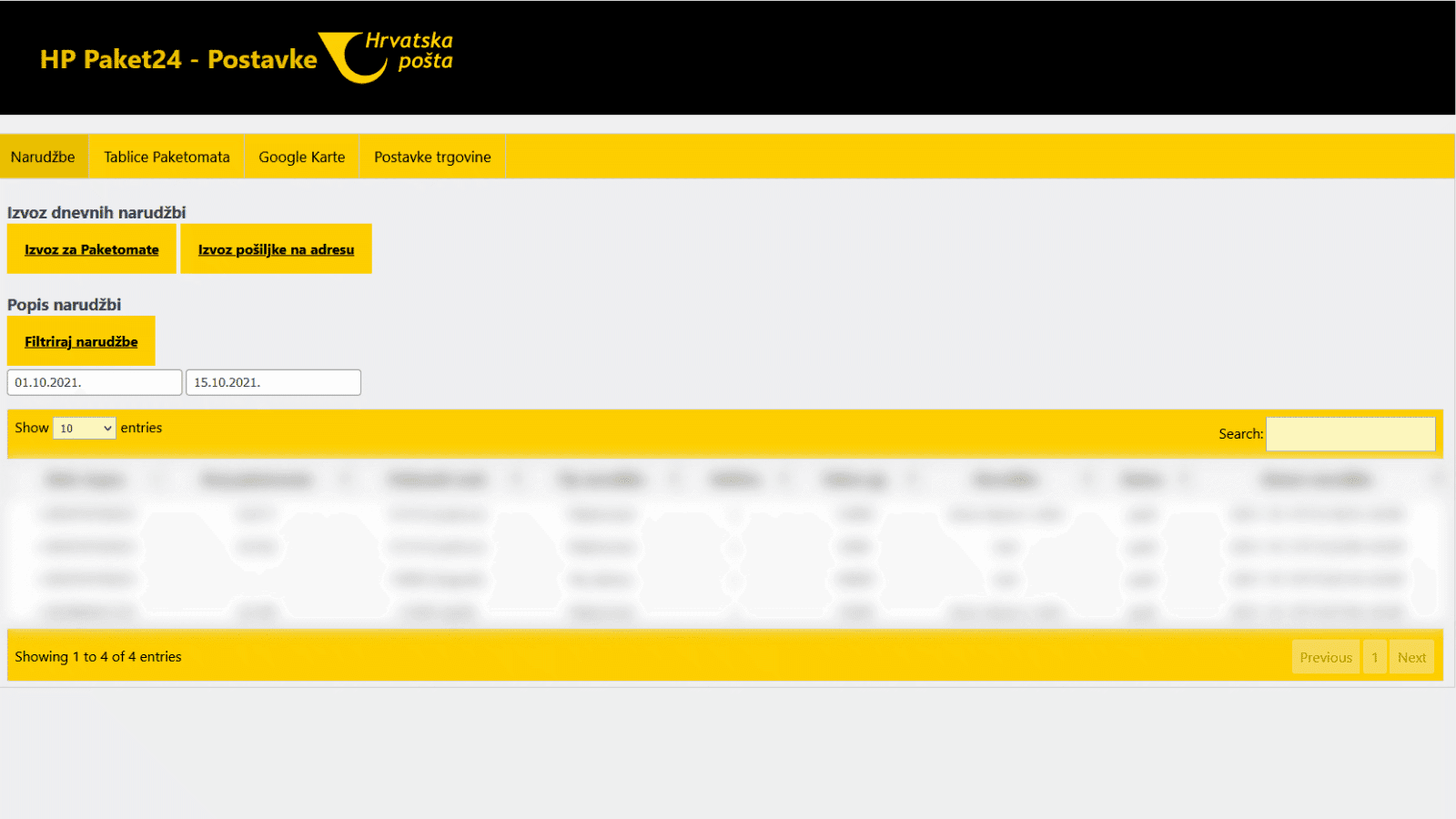The image size is (1456, 819).
Task: Open the Narudžbe tab
Action: click(43, 157)
